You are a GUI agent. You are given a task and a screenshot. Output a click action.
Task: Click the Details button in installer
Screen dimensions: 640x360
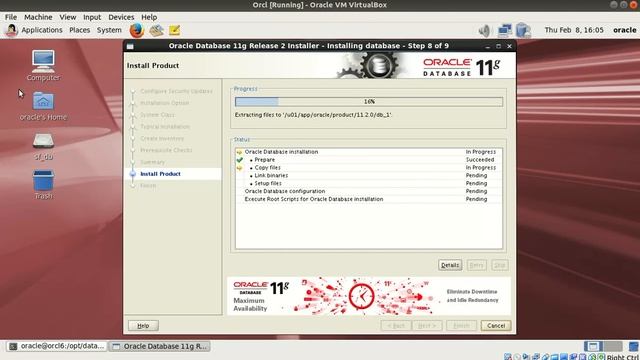tap(450, 265)
